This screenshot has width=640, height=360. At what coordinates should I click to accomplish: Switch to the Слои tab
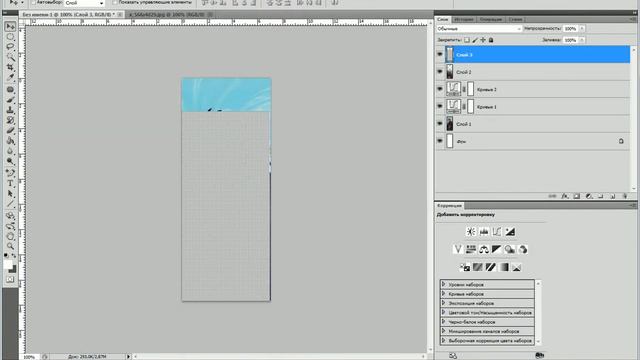443,19
